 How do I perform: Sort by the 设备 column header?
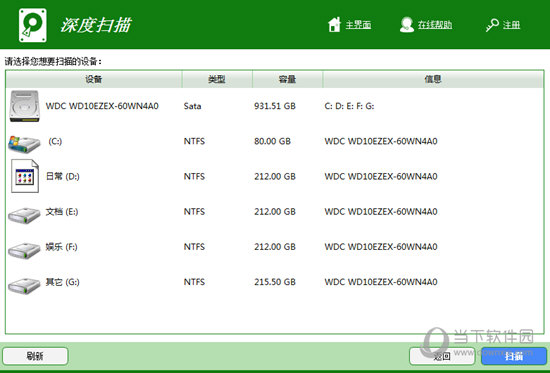94,79
